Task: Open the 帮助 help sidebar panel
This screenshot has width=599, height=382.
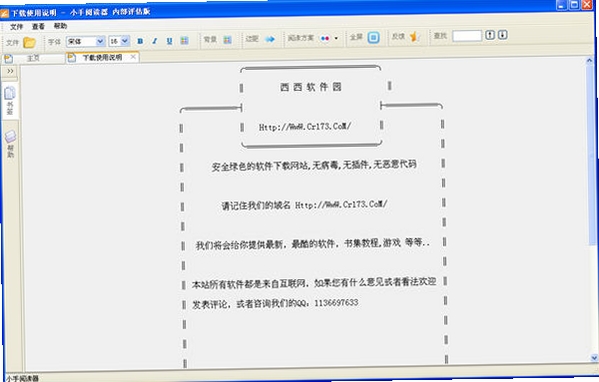Action: click(10, 144)
